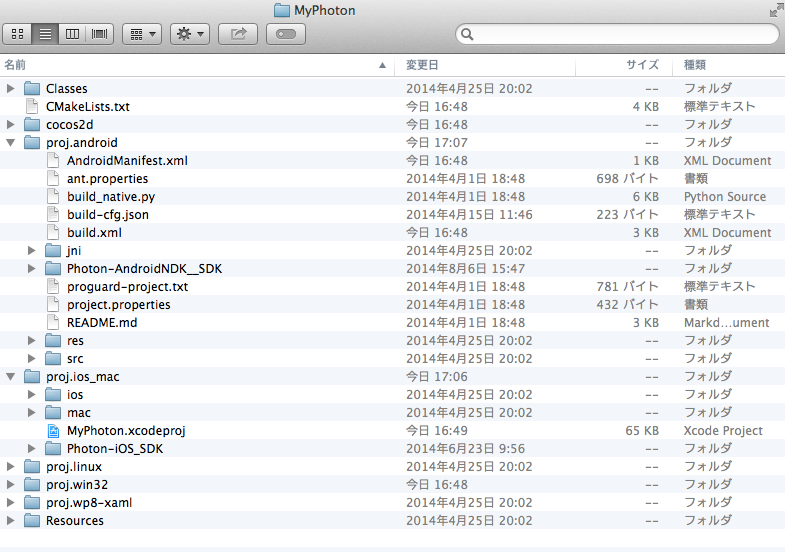785x552 pixels.
Task: Expand the Photon-iOS_SDK folder
Action: [32, 449]
